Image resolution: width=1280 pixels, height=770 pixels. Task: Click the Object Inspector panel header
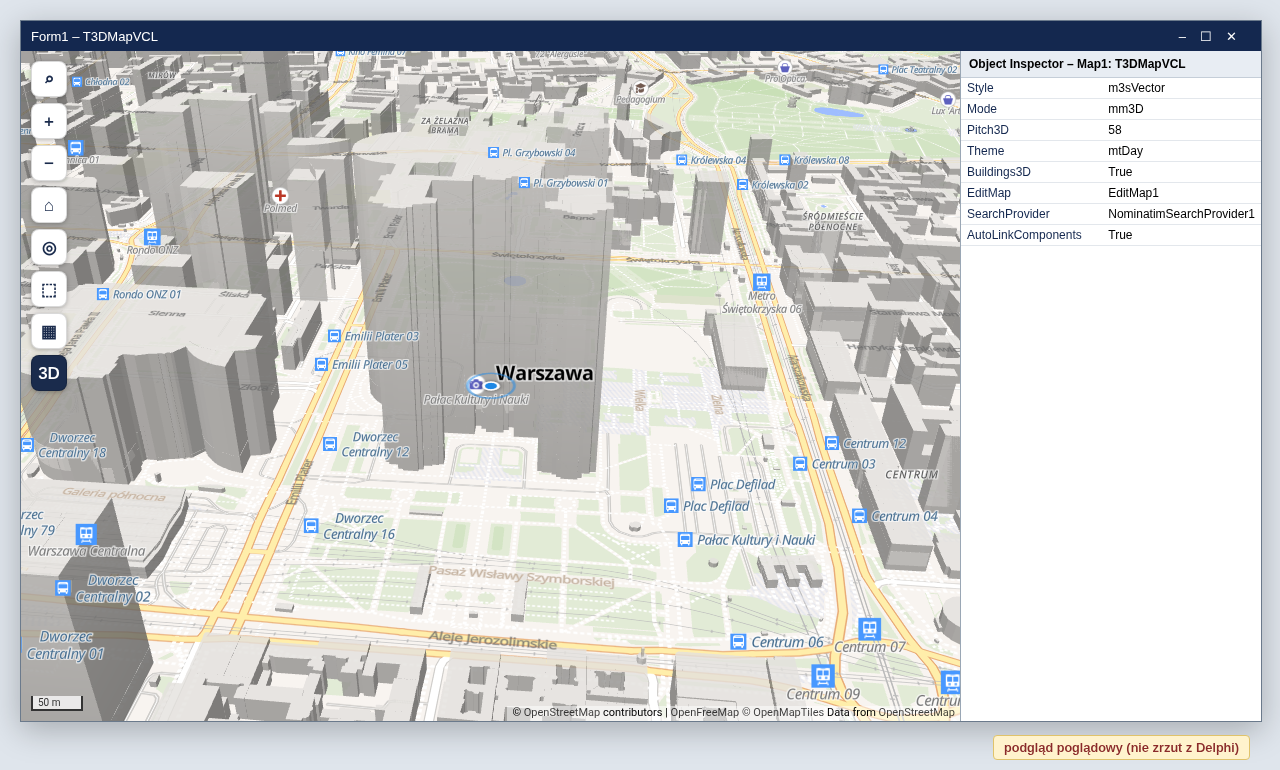[x=1111, y=64]
